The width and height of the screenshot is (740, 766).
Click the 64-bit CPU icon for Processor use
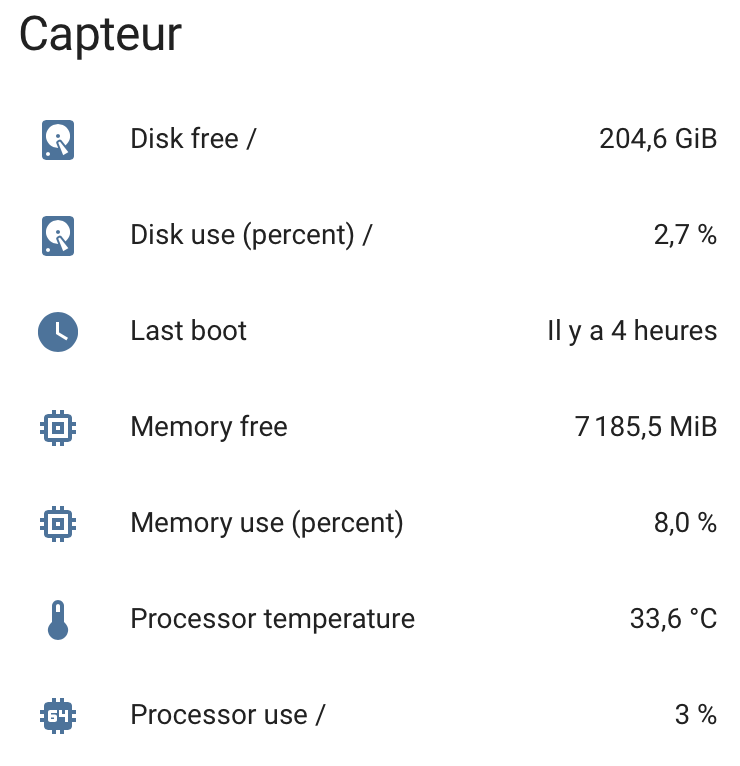tap(58, 715)
